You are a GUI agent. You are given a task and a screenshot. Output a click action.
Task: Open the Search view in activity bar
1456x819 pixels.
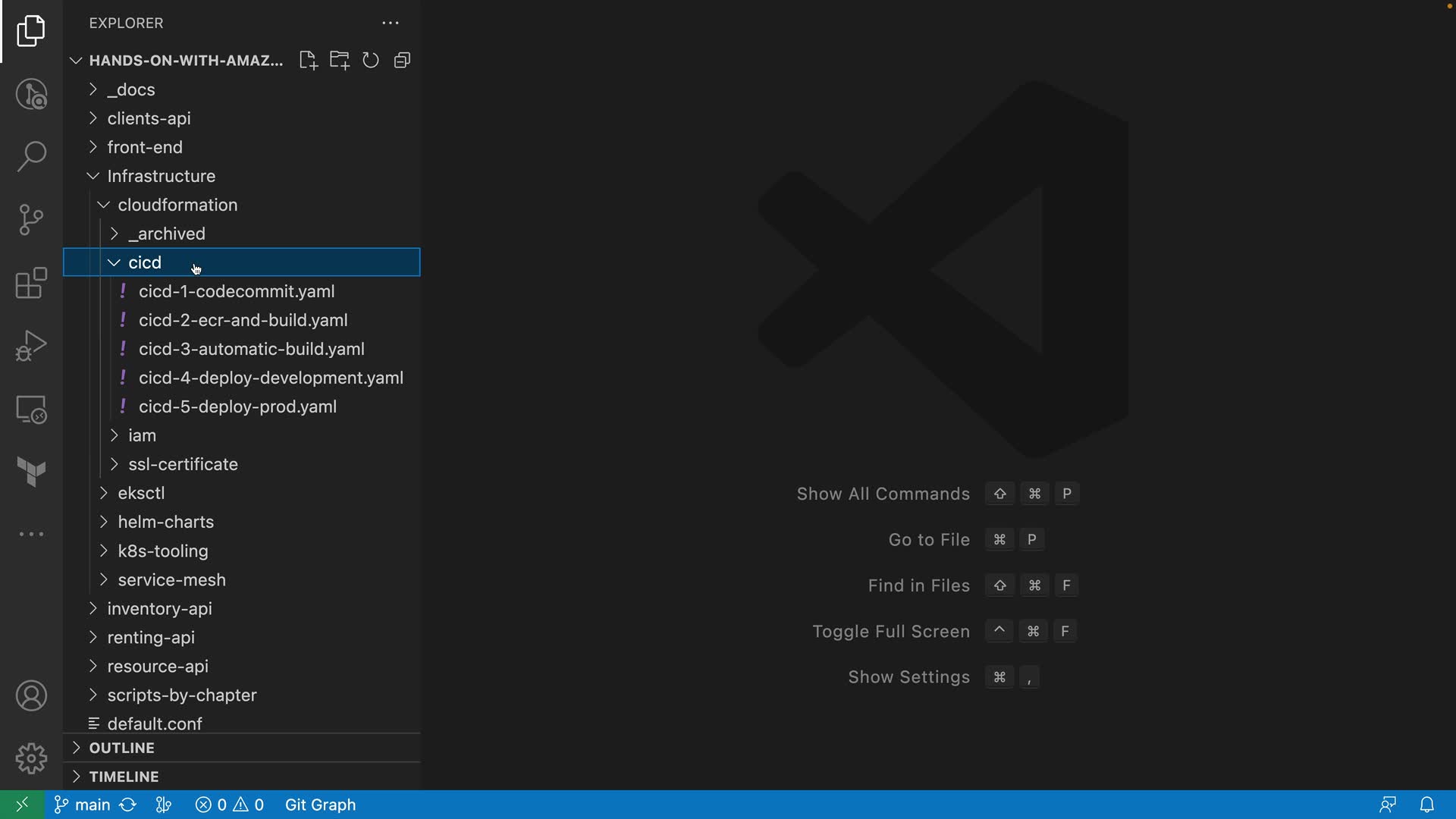click(x=31, y=157)
